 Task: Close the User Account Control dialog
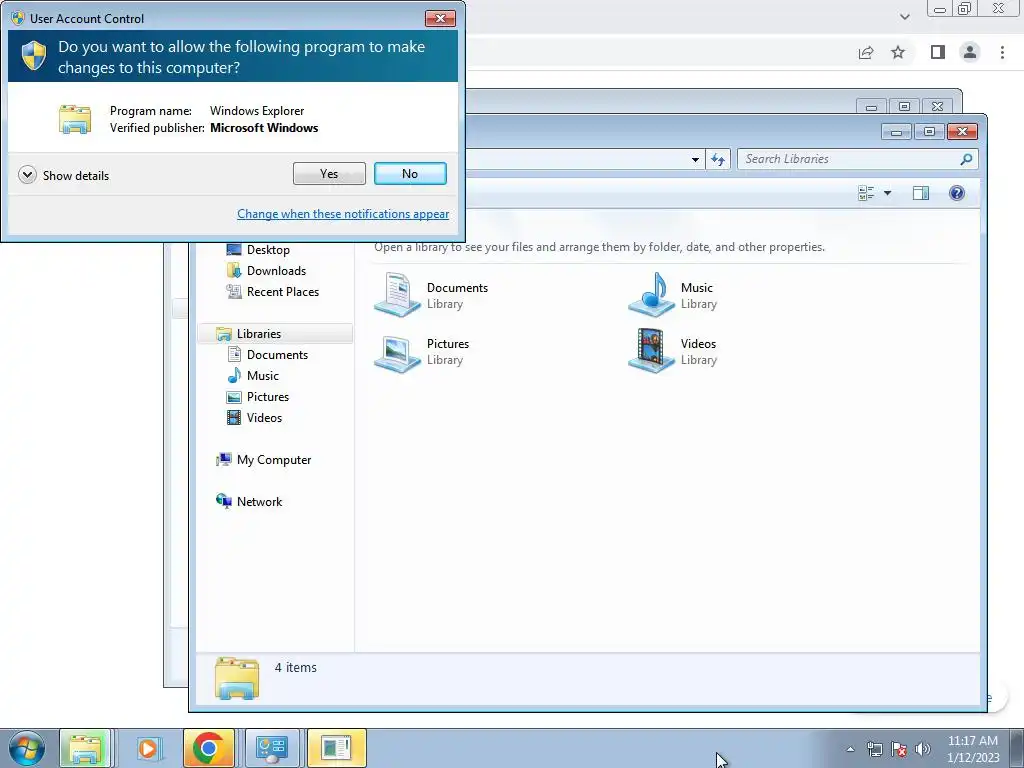(440, 18)
